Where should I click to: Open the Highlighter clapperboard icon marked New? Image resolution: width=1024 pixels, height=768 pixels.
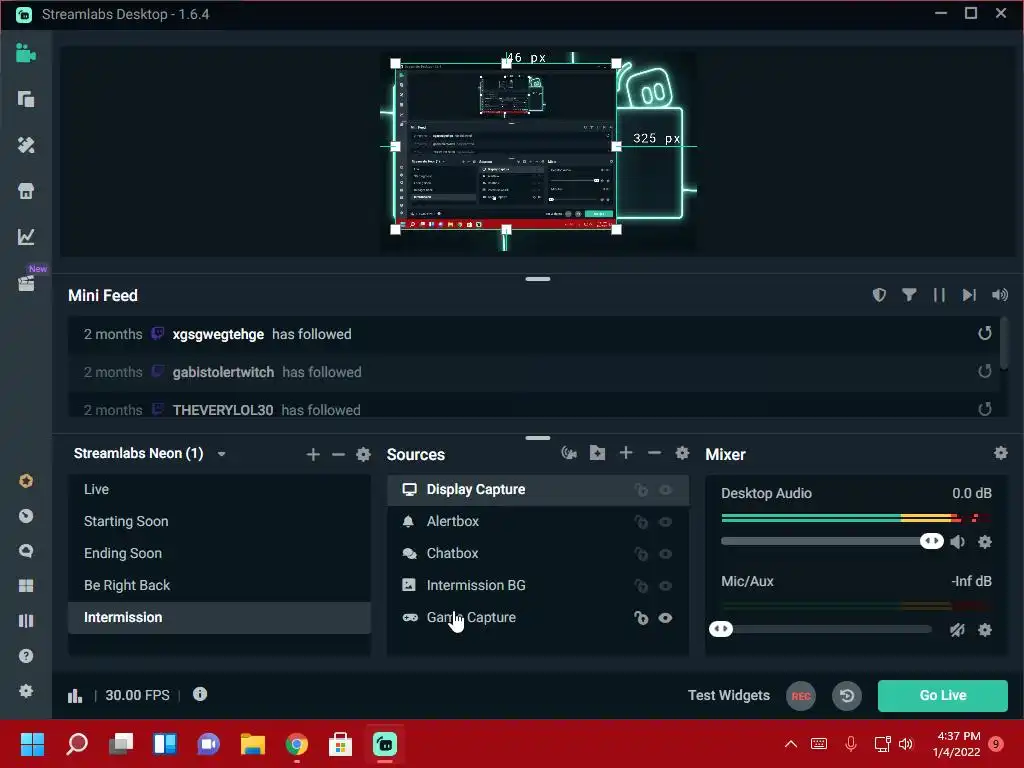[x=27, y=282]
